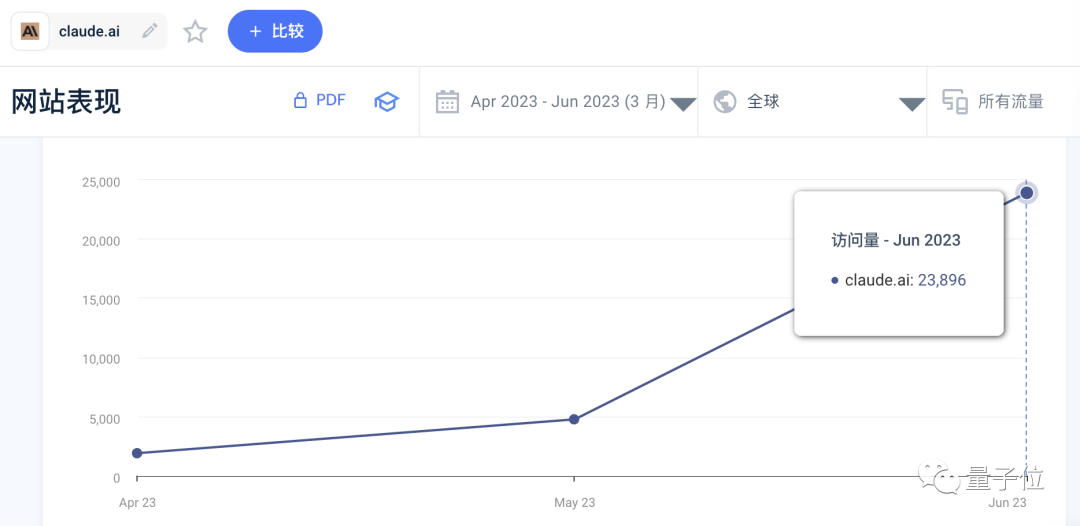Open the calendar date icon
This screenshot has height=526, width=1080.
tap(447, 102)
